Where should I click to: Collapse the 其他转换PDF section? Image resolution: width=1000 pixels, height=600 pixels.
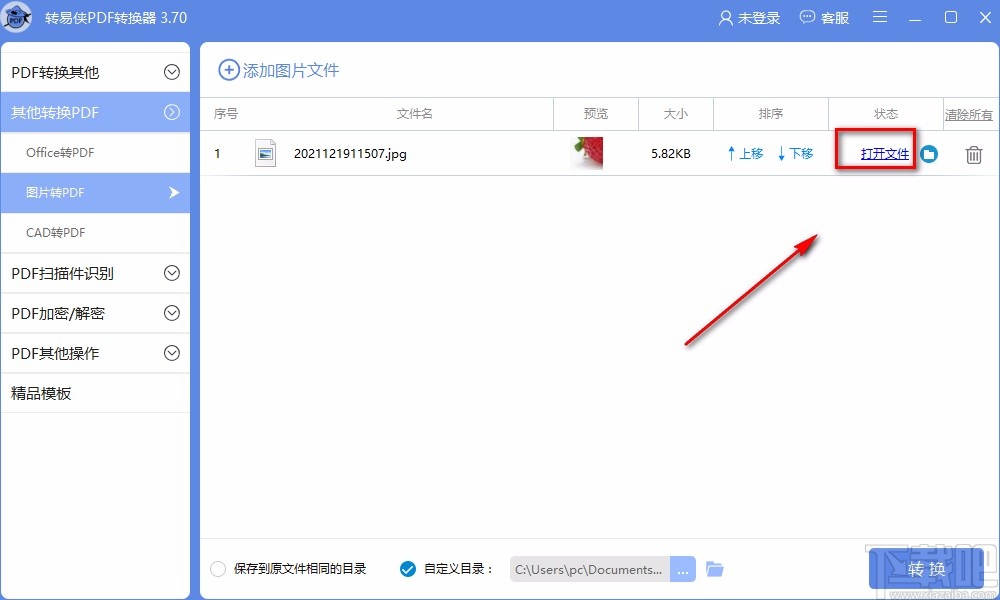pos(95,112)
